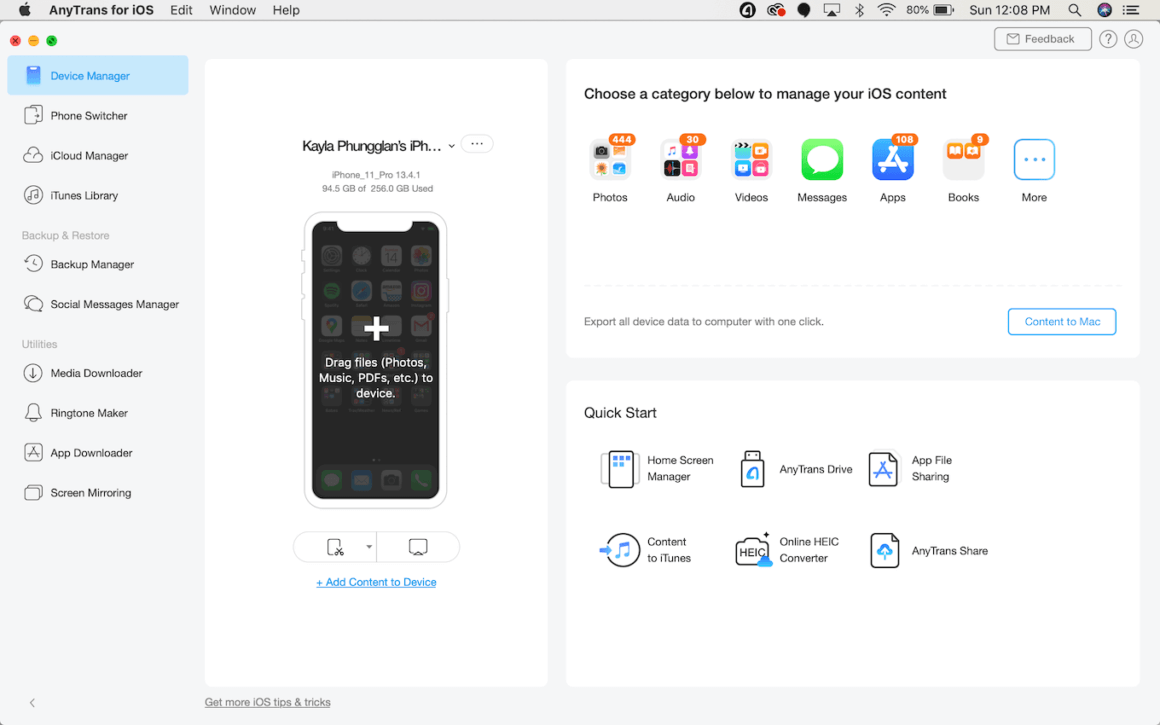Open the Videos category
1160x725 pixels.
coord(751,158)
